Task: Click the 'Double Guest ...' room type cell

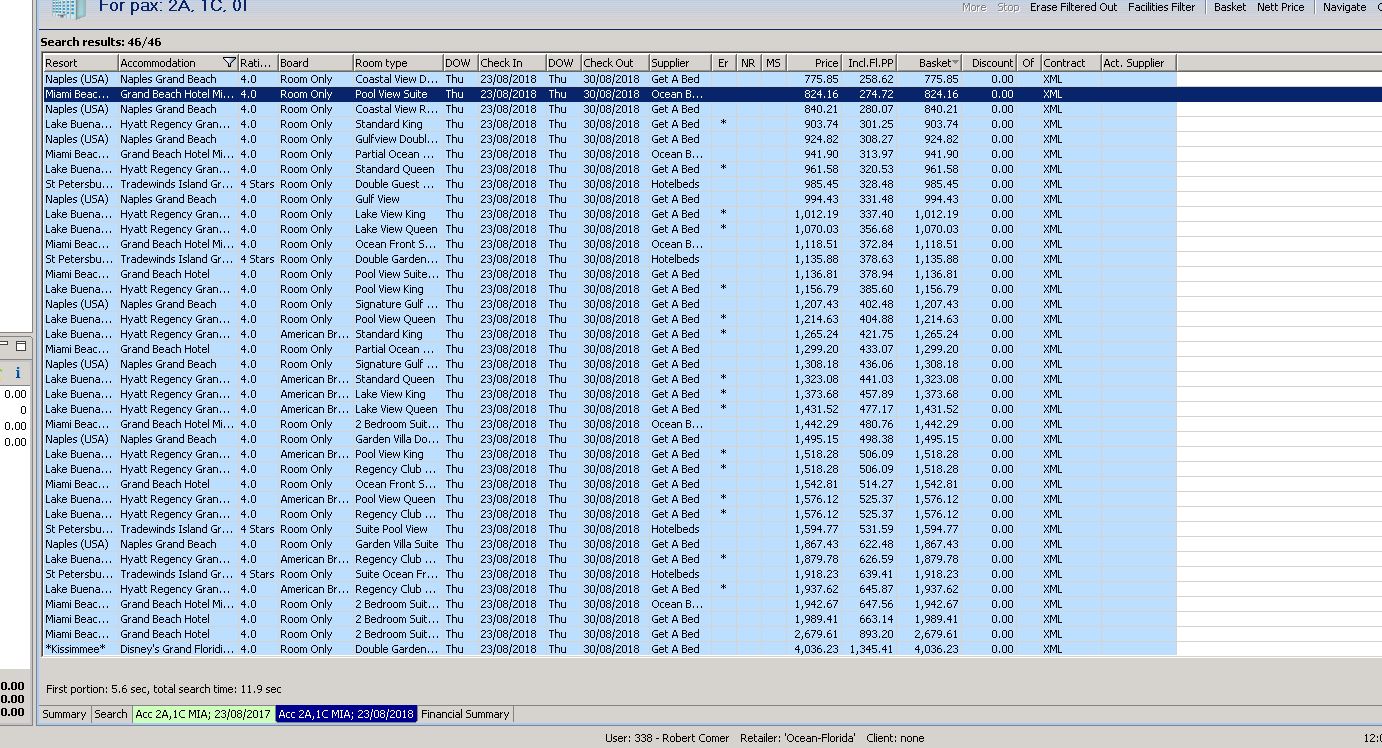Action: (x=397, y=184)
